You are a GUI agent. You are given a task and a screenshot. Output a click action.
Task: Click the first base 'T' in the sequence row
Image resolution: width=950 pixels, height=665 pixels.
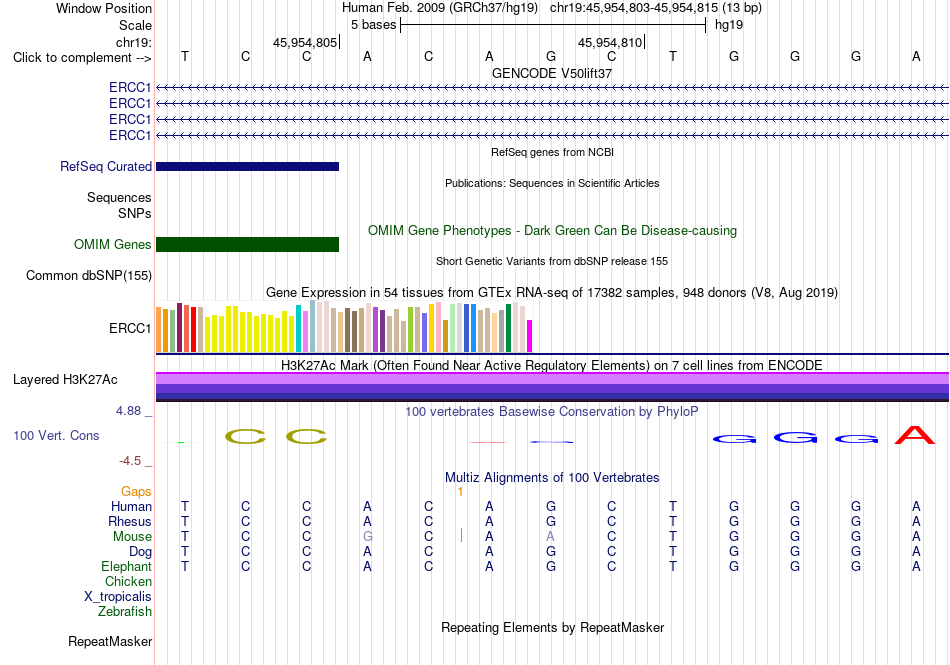(x=185, y=56)
